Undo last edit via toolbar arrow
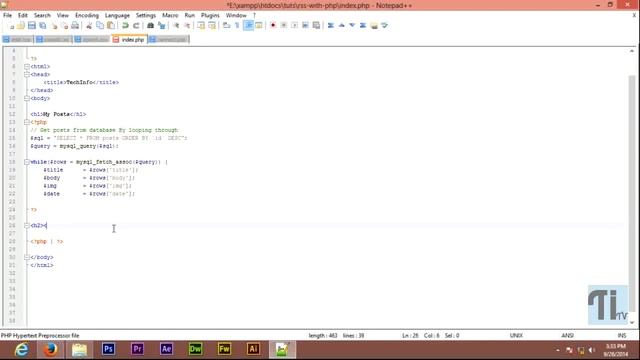Screen dimensions: 640x360 click(125, 26)
